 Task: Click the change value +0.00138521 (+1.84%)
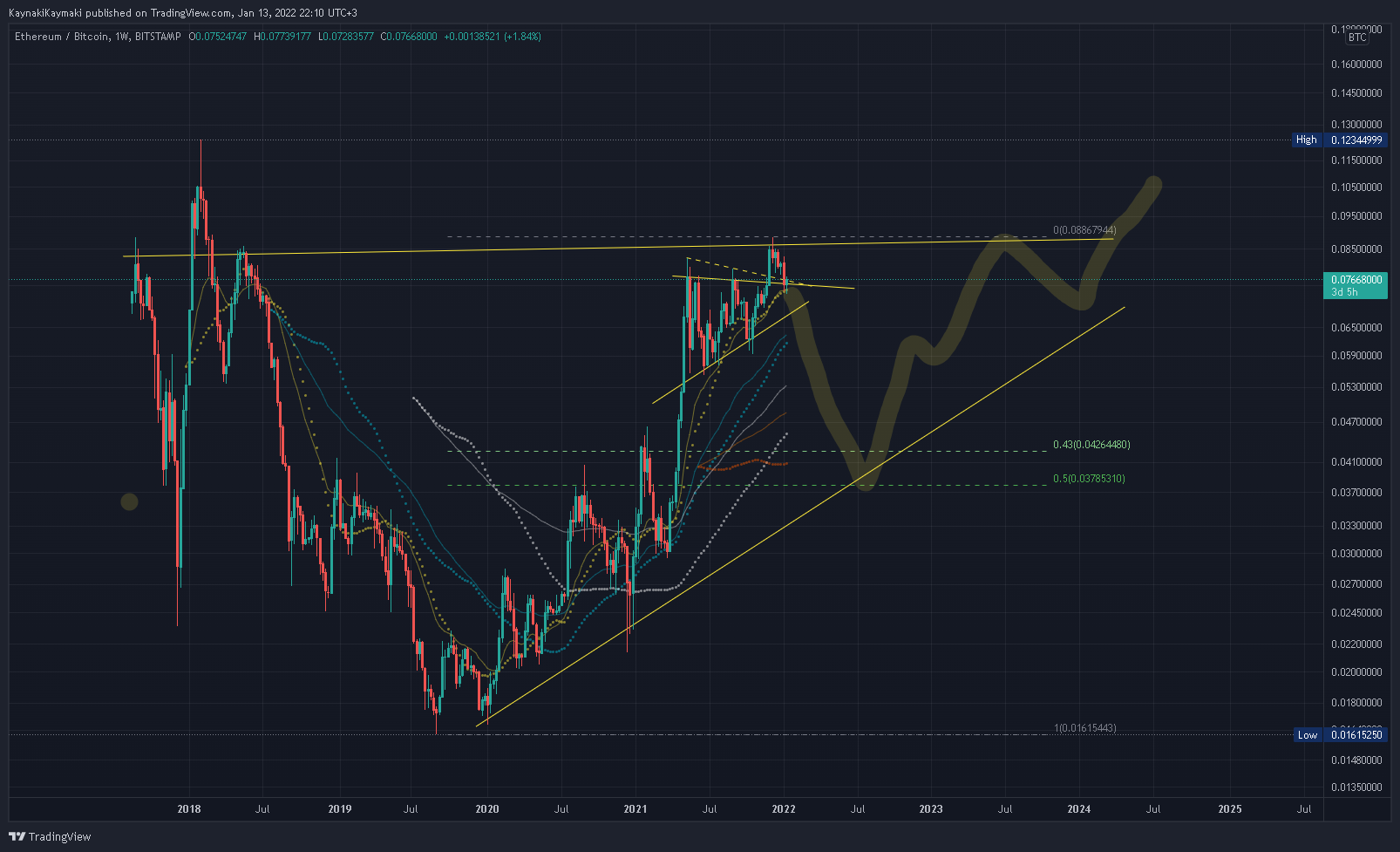(493, 37)
